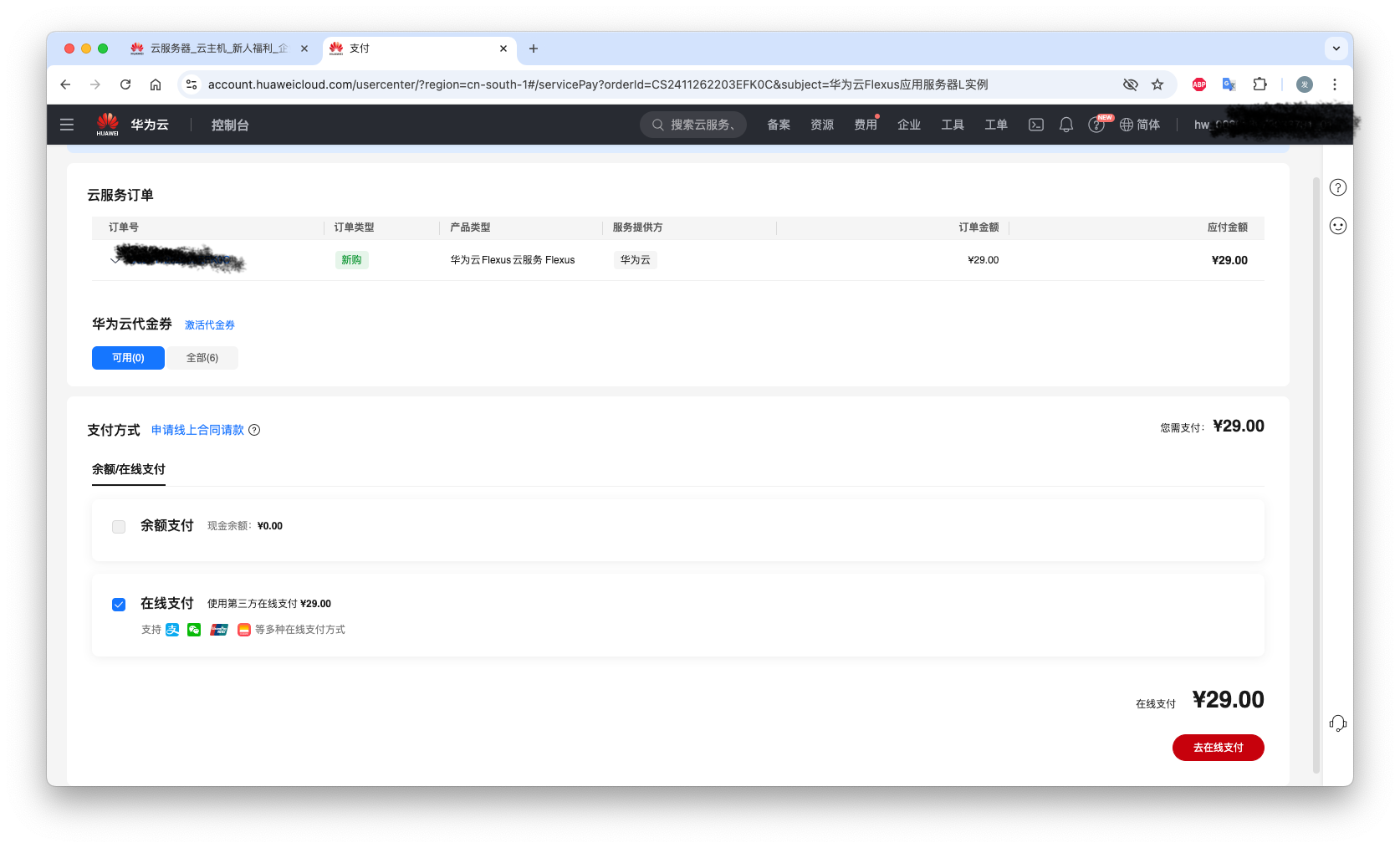This screenshot has width=1400, height=848.
Task: Click the 华为云 provider tag
Action: 636,260
